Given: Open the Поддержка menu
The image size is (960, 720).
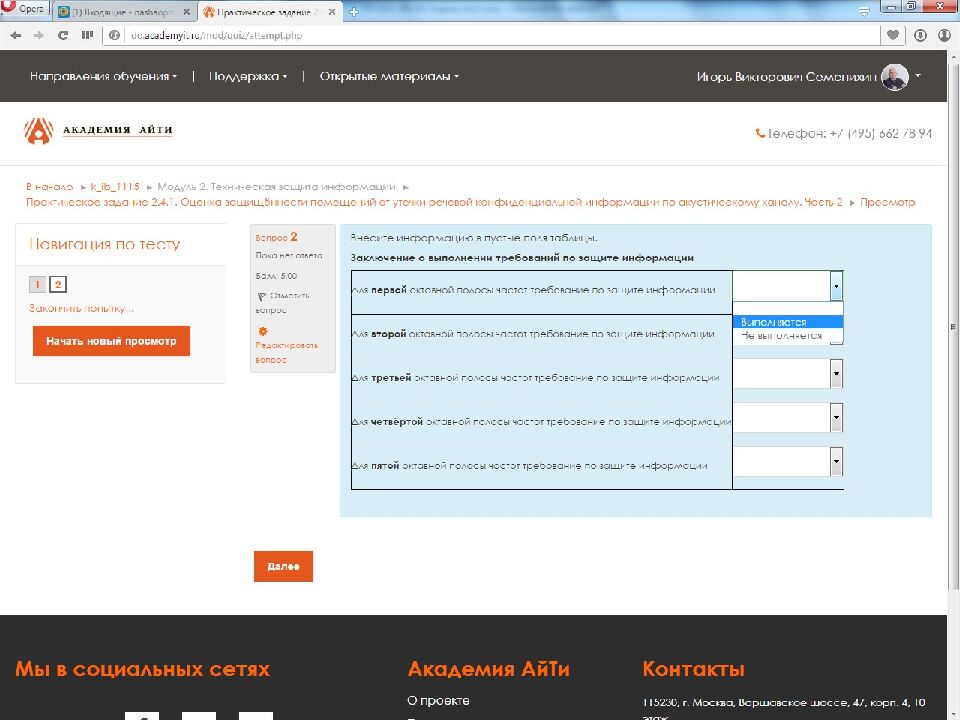Looking at the screenshot, I should (x=245, y=76).
